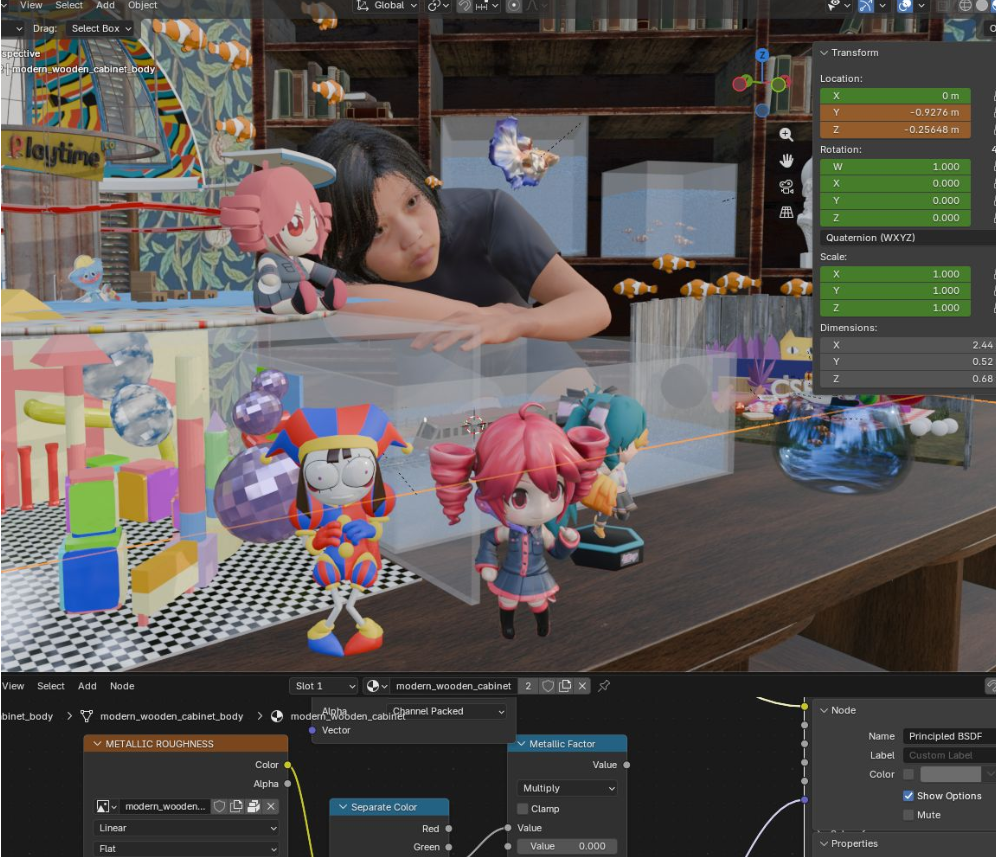
Task: Open the Quaternion (WXYZ) rotation mode dropdown
Action: [x=908, y=237]
